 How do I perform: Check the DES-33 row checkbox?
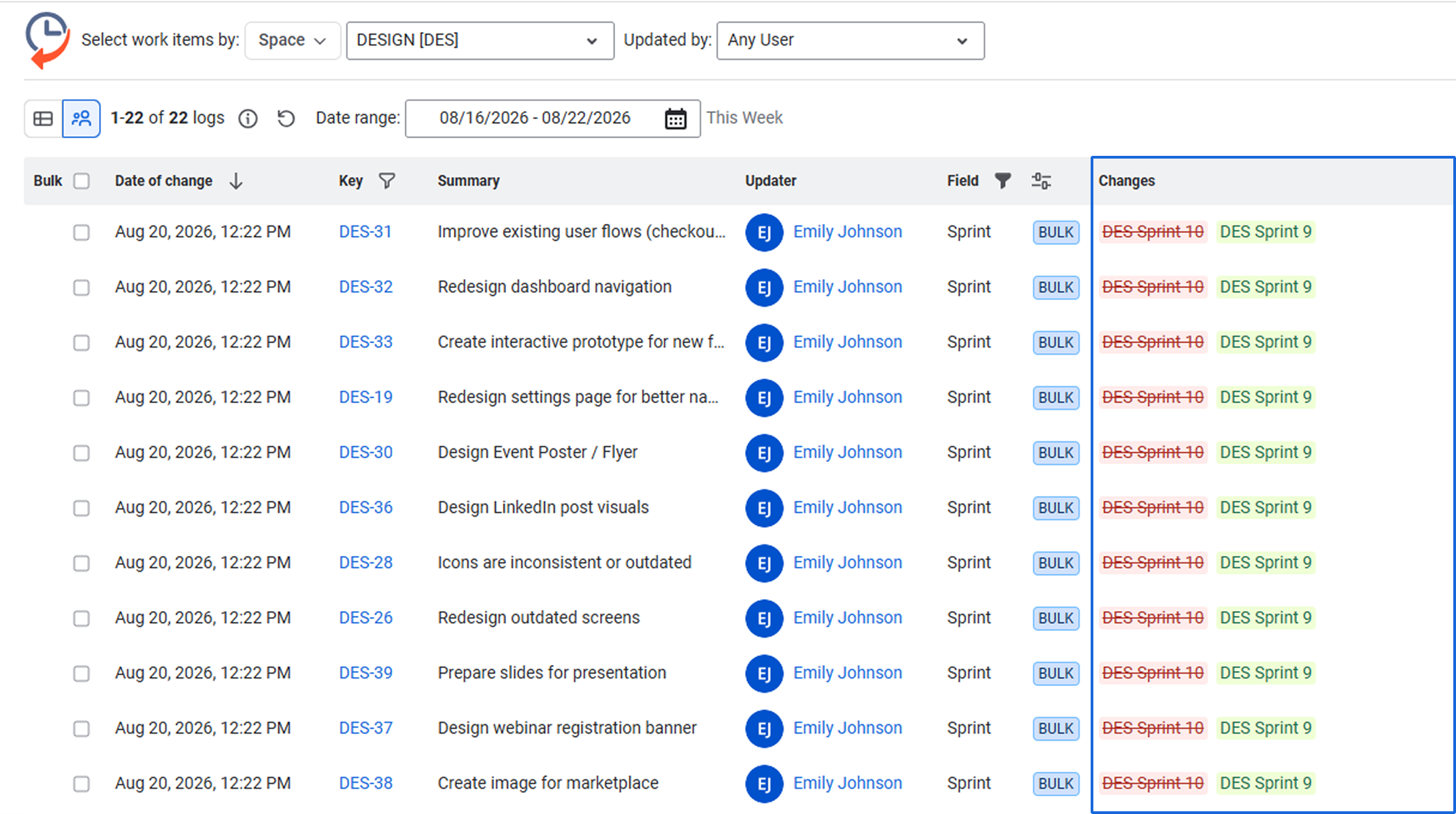click(x=82, y=342)
